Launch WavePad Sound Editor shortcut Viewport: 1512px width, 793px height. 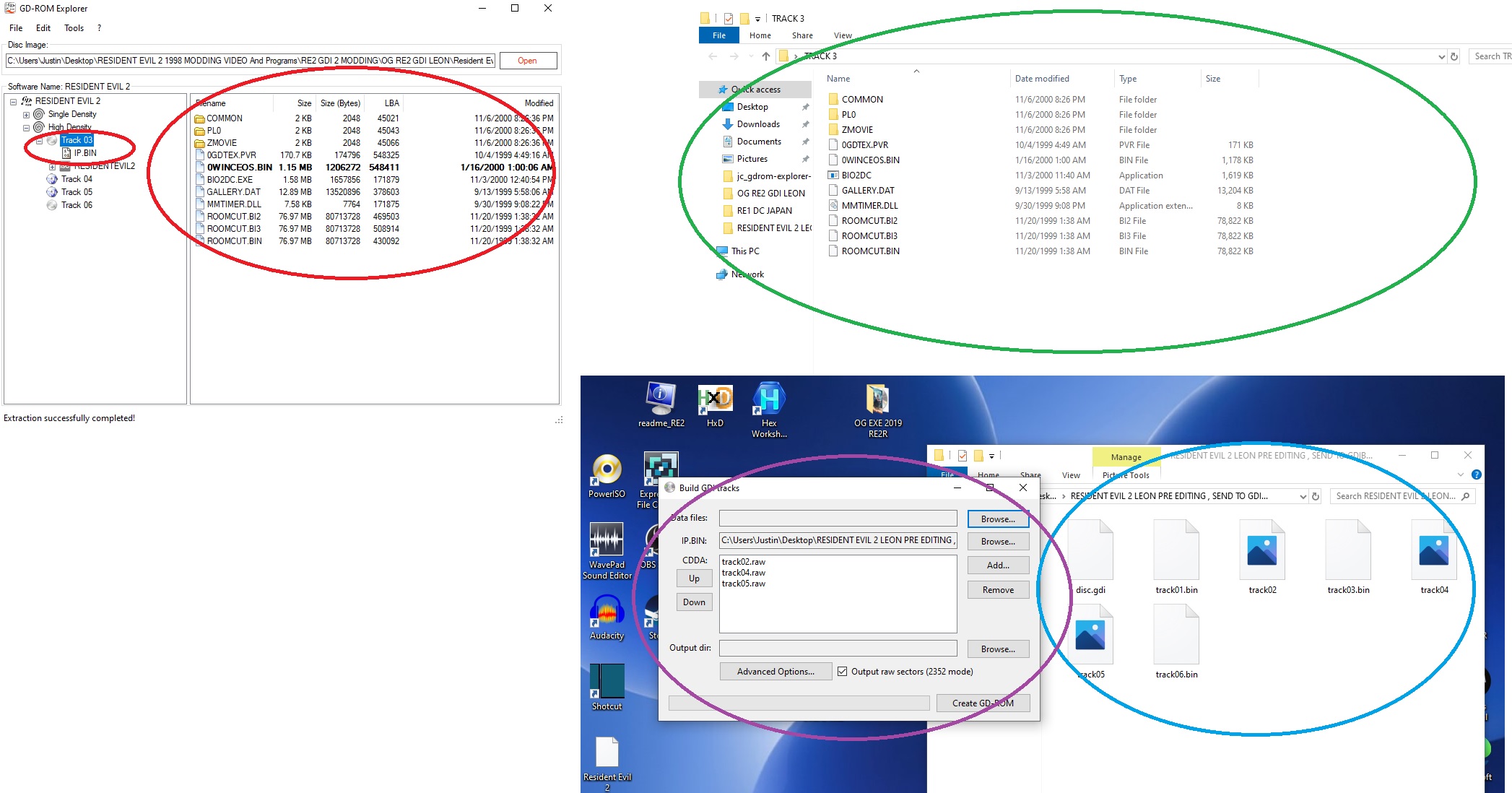pyautogui.click(x=607, y=551)
